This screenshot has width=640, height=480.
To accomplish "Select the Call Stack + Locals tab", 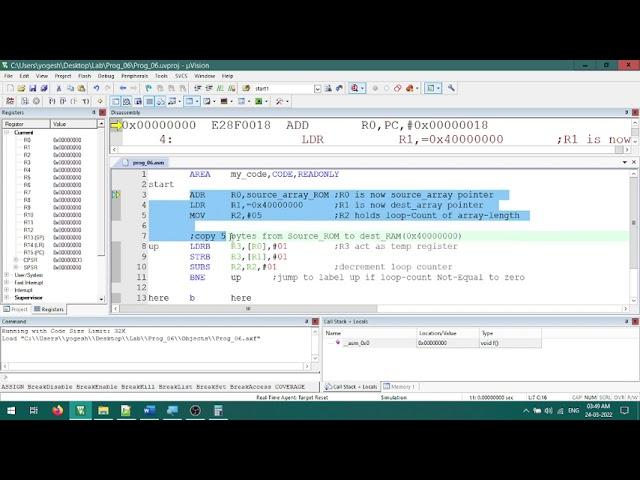I will click(x=351, y=386).
